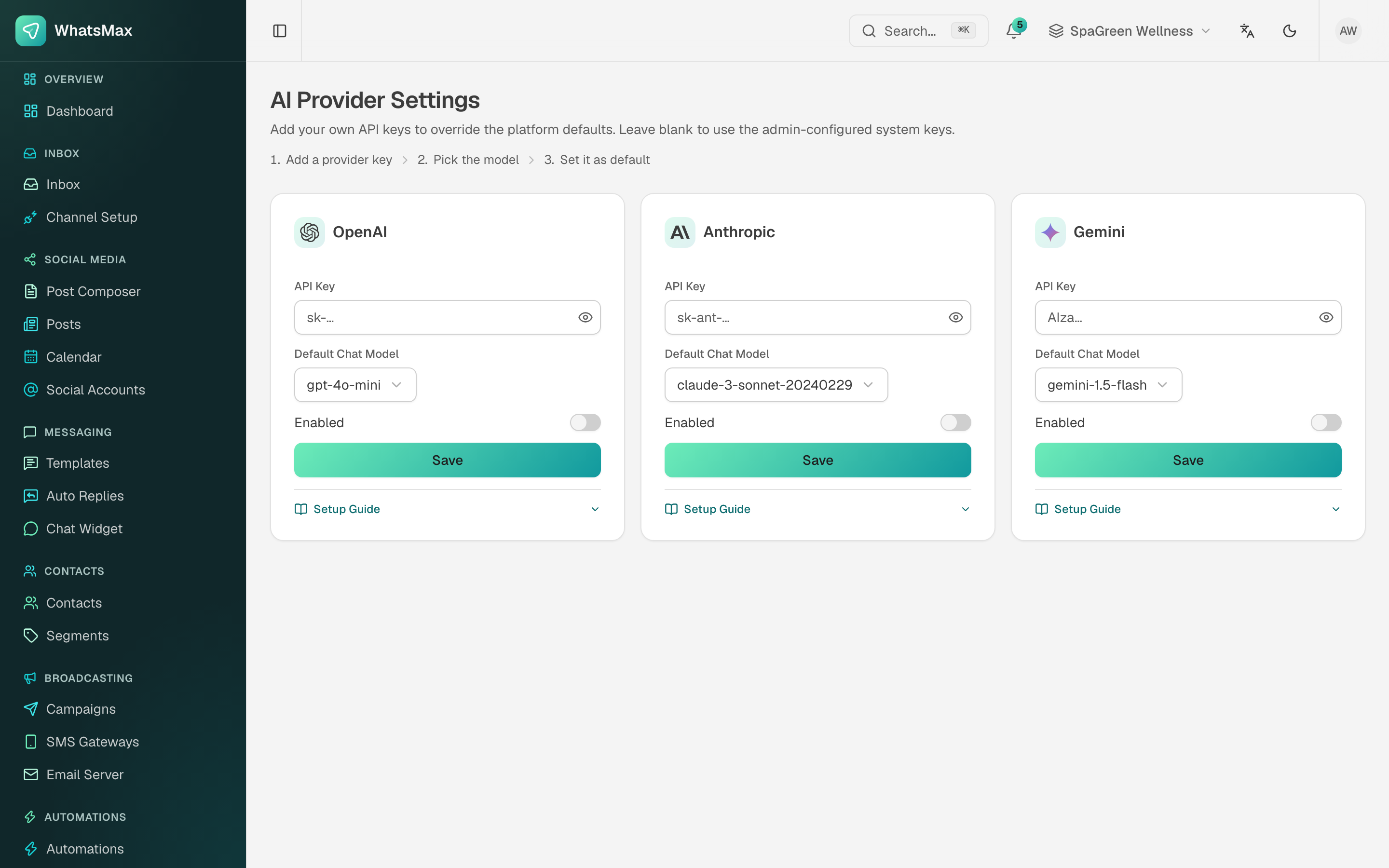The height and width of the screenshot is (868, 1389).
Task: Expand the Anthropic Setup Guide
Action: pyautogui.click(x=817, y=509)
